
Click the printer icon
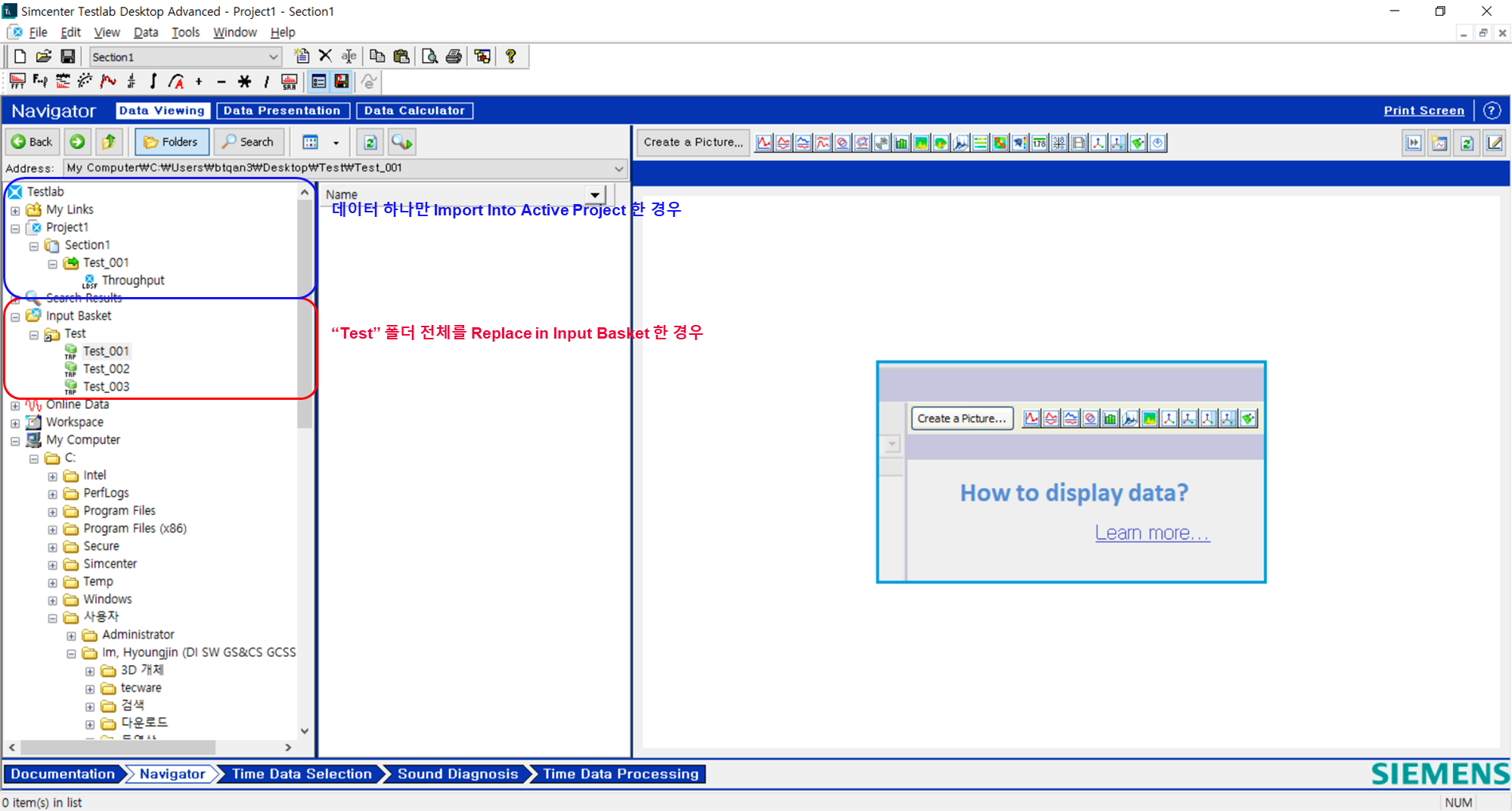[454, 56]
